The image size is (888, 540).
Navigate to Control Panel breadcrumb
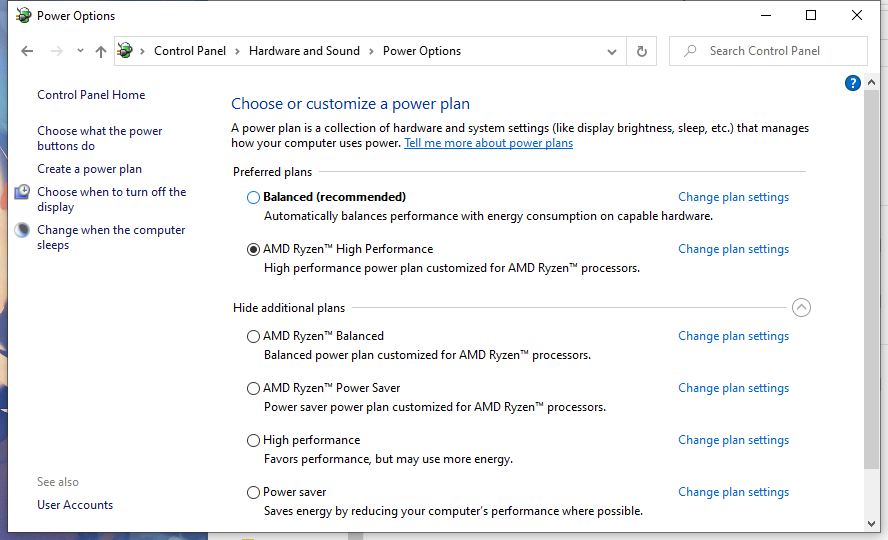(x=190, y=51)
